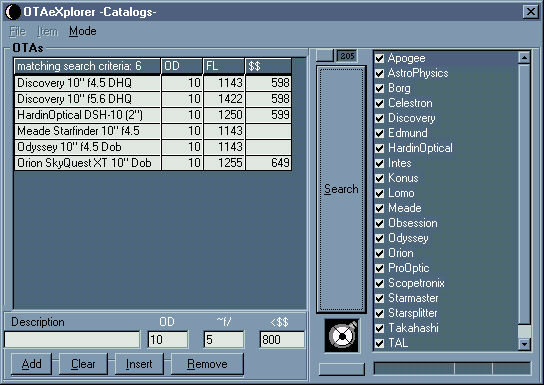Uncheck the AstroPhysics catalog checkbox
This screenshot has width=544, height=385.
(x=380, y=73)
